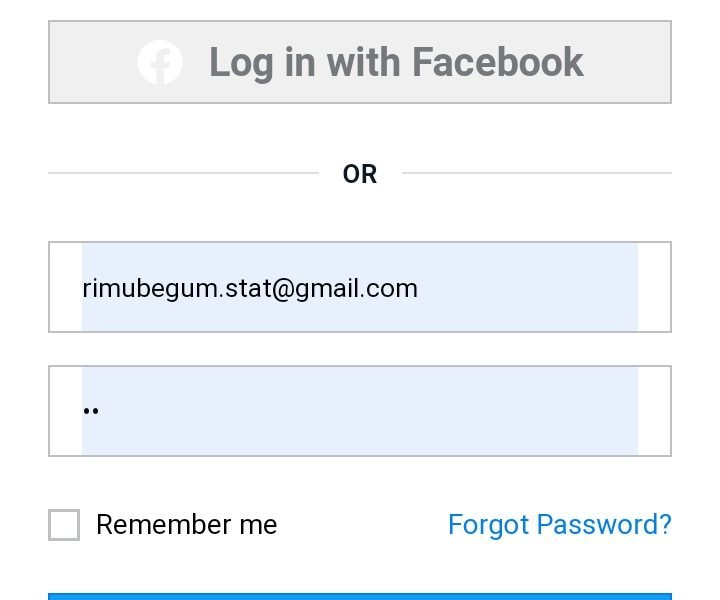The width and height of the screenshot is (720, 600).
Task: Click the Log in with Facebook button
Action: [x=360, y=62]
